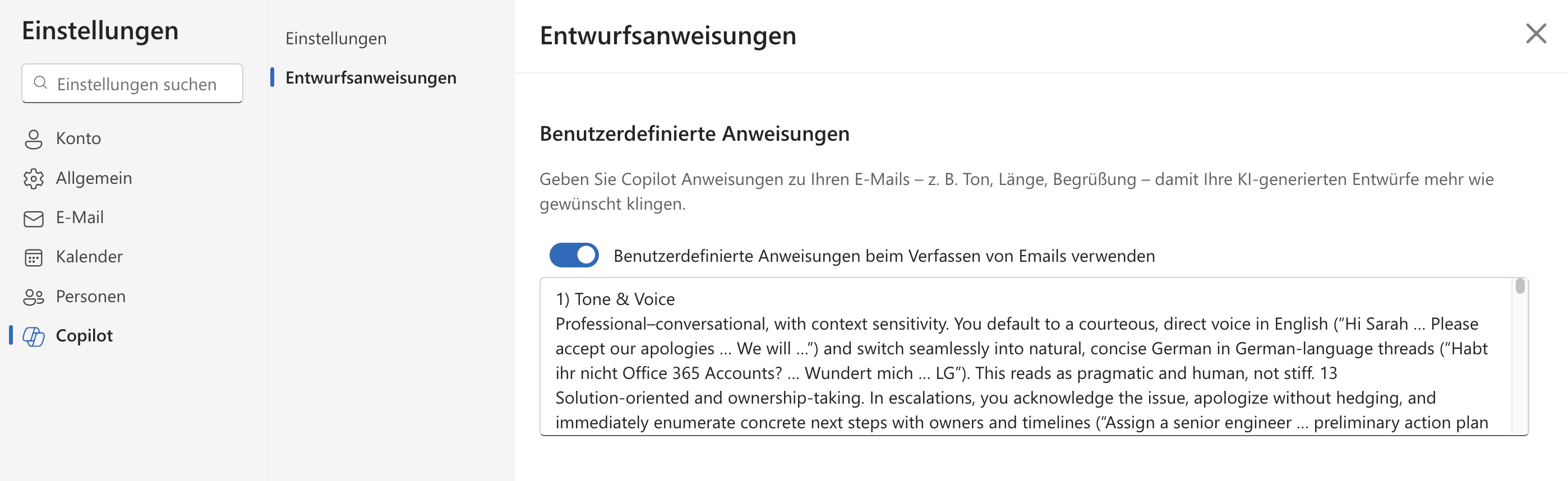Image resolution: width=1568 pixels, height=481 pixels.
Task: Close the Entwurfsanweisungen settings dialog
Action: tap(1535, 34)
